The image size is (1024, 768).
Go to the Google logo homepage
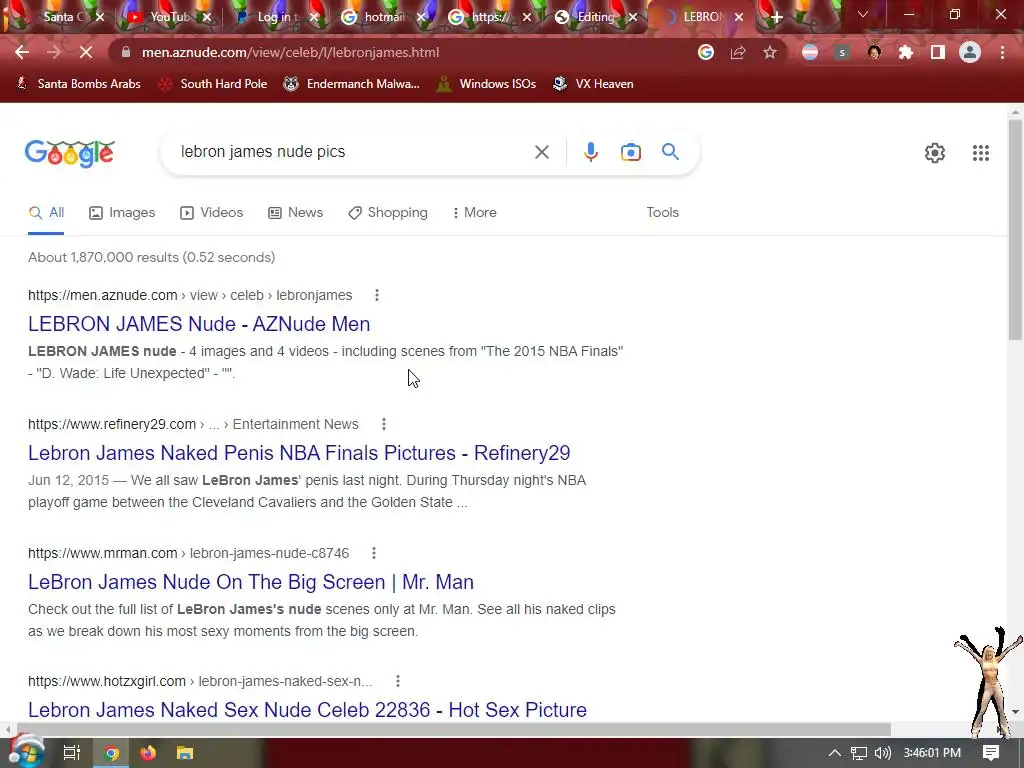click(x=70, y=153)
